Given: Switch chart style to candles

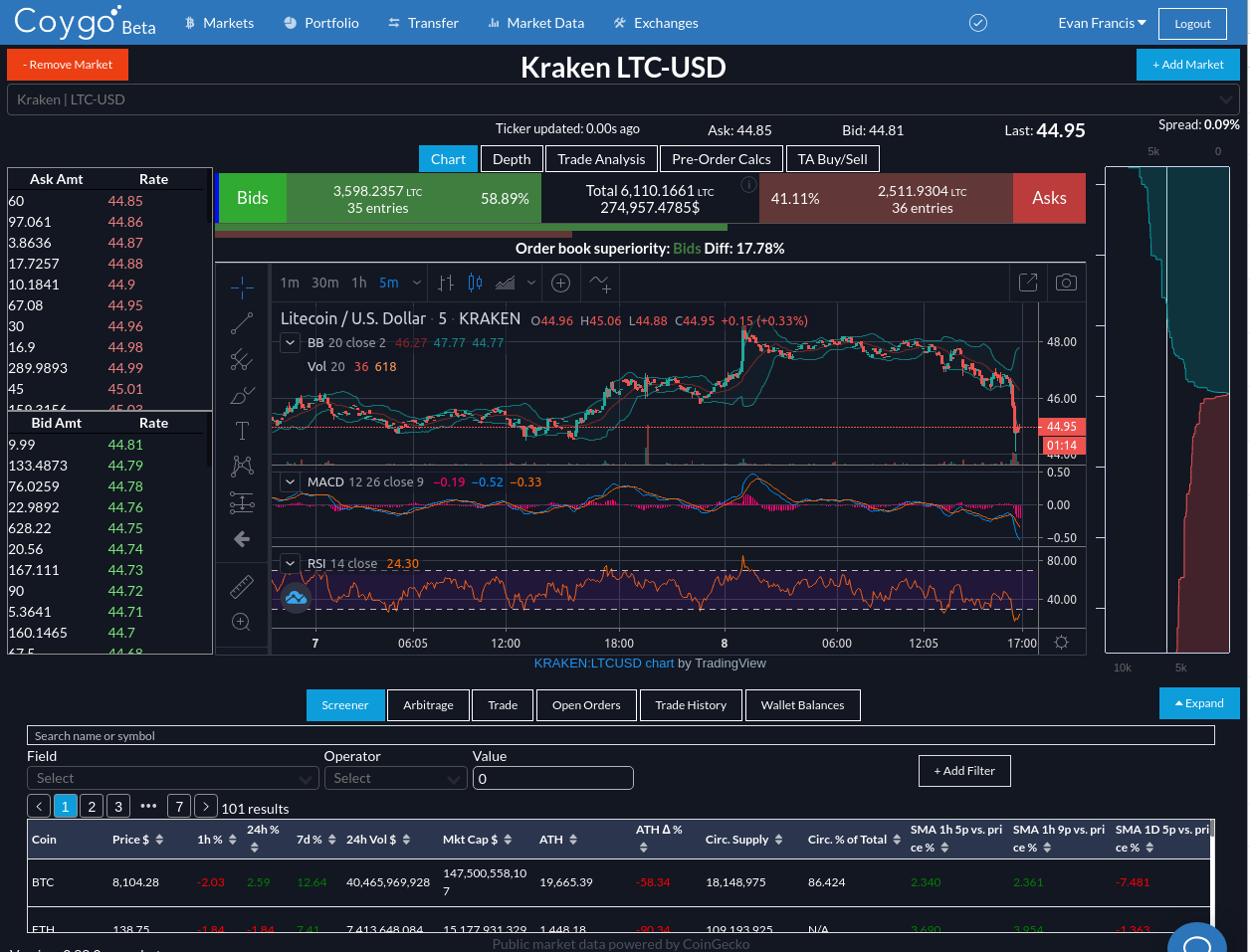Looking at the screenshot, I should 476,283.
